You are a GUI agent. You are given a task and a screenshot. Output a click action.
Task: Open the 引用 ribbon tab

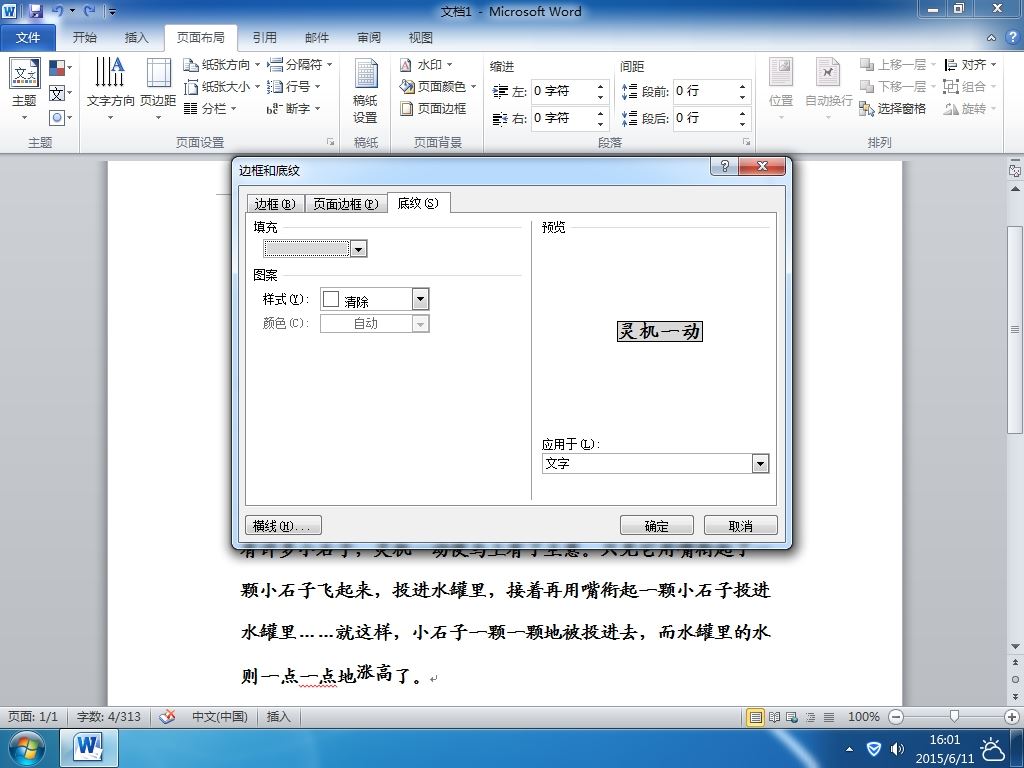click(x=264, y=37)
